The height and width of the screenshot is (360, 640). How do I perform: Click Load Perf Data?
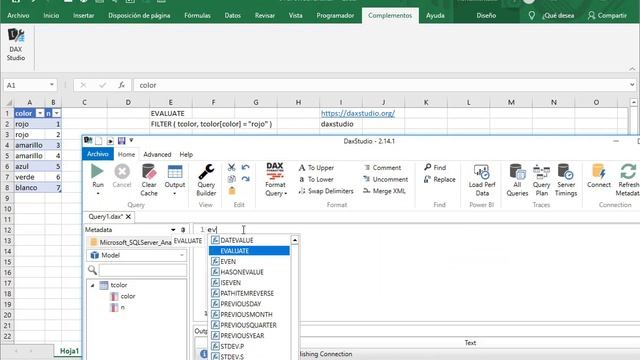[x=482, y=180]
